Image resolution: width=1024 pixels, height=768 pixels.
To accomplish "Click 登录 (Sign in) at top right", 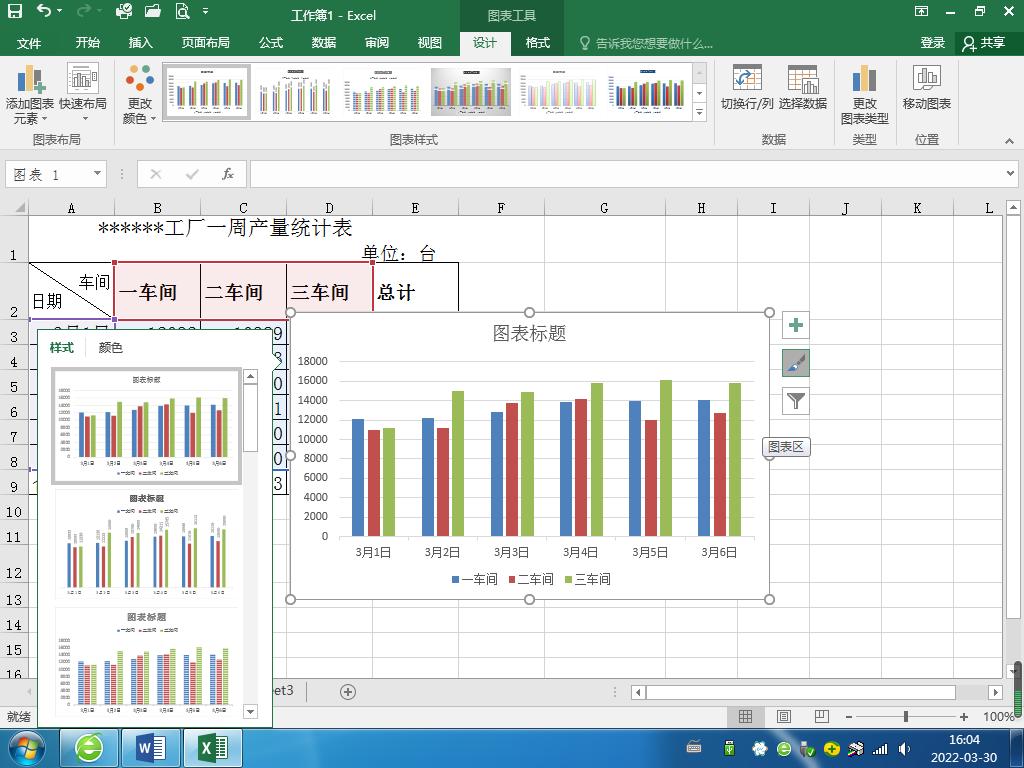I will coord(931,43).
